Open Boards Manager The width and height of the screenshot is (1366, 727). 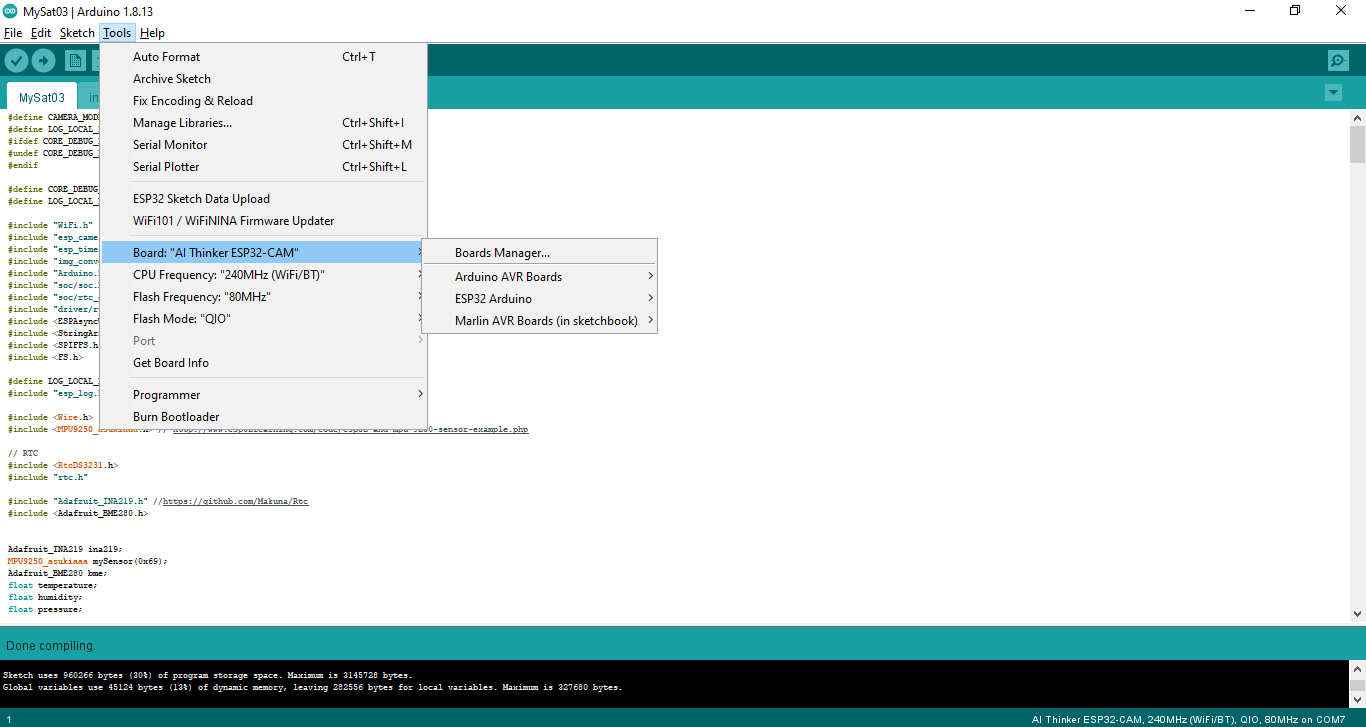tap(502, 253)
